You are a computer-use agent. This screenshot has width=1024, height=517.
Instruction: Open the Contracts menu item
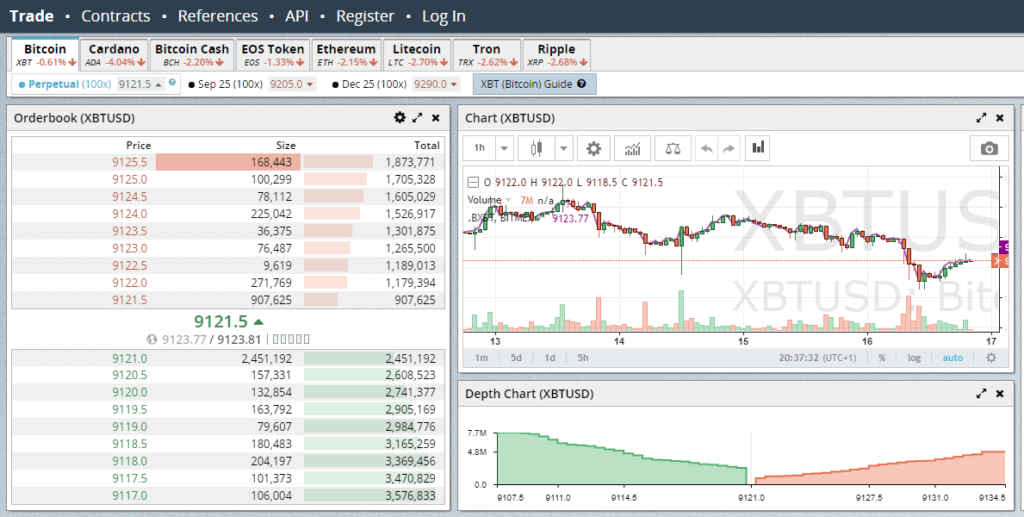pyautogui.click(x=116, y=16)
